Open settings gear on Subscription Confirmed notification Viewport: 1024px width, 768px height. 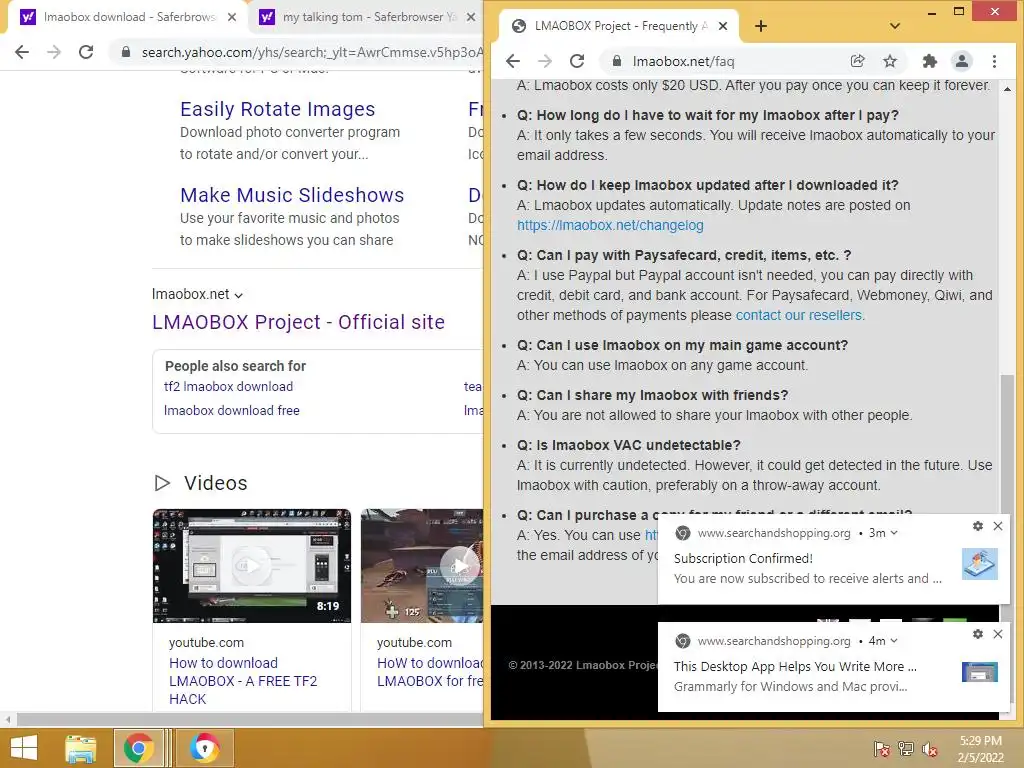pyautogui.click(x=978, y=526)
